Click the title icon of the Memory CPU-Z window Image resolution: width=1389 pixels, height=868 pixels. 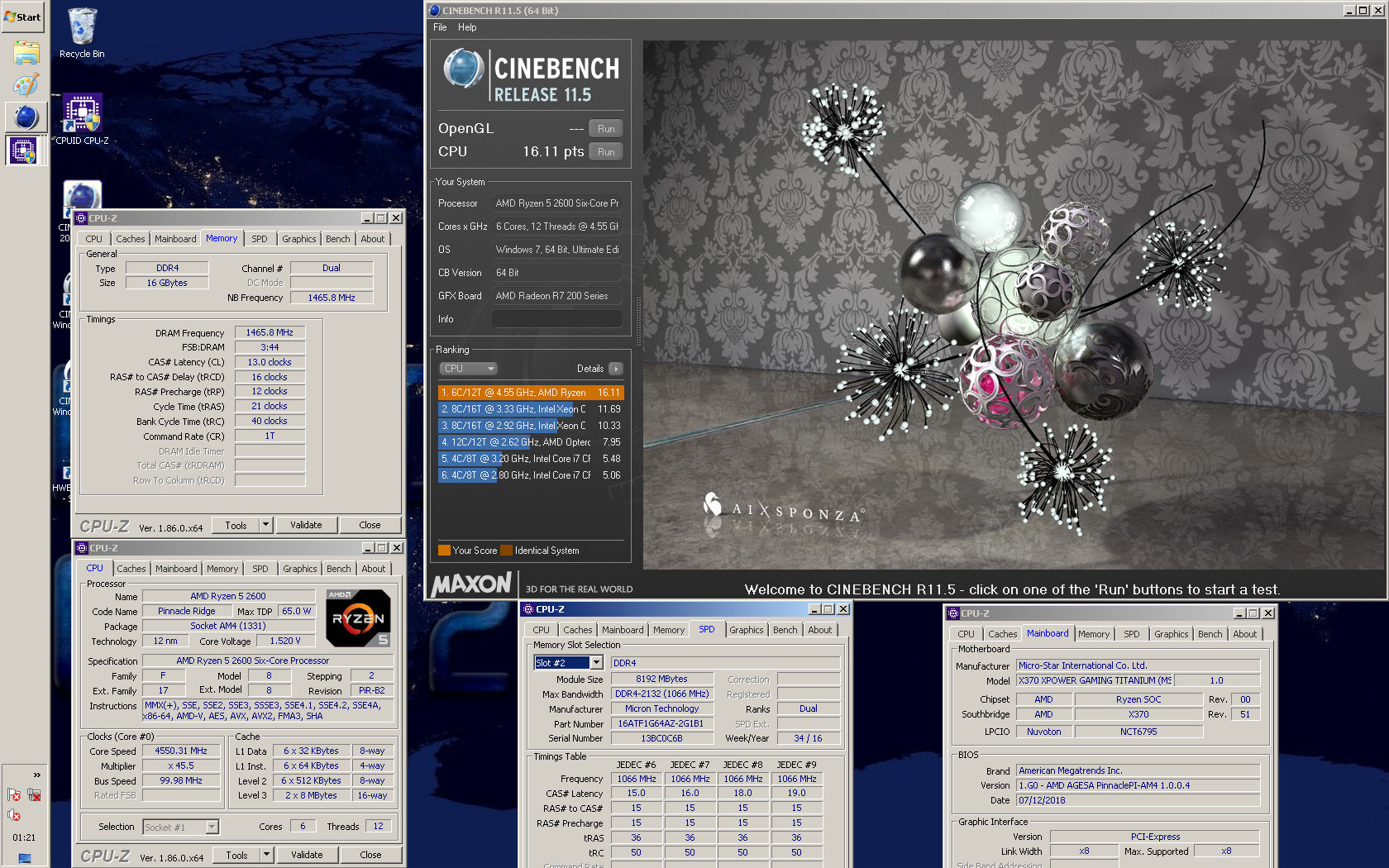(x=81, y=218)
